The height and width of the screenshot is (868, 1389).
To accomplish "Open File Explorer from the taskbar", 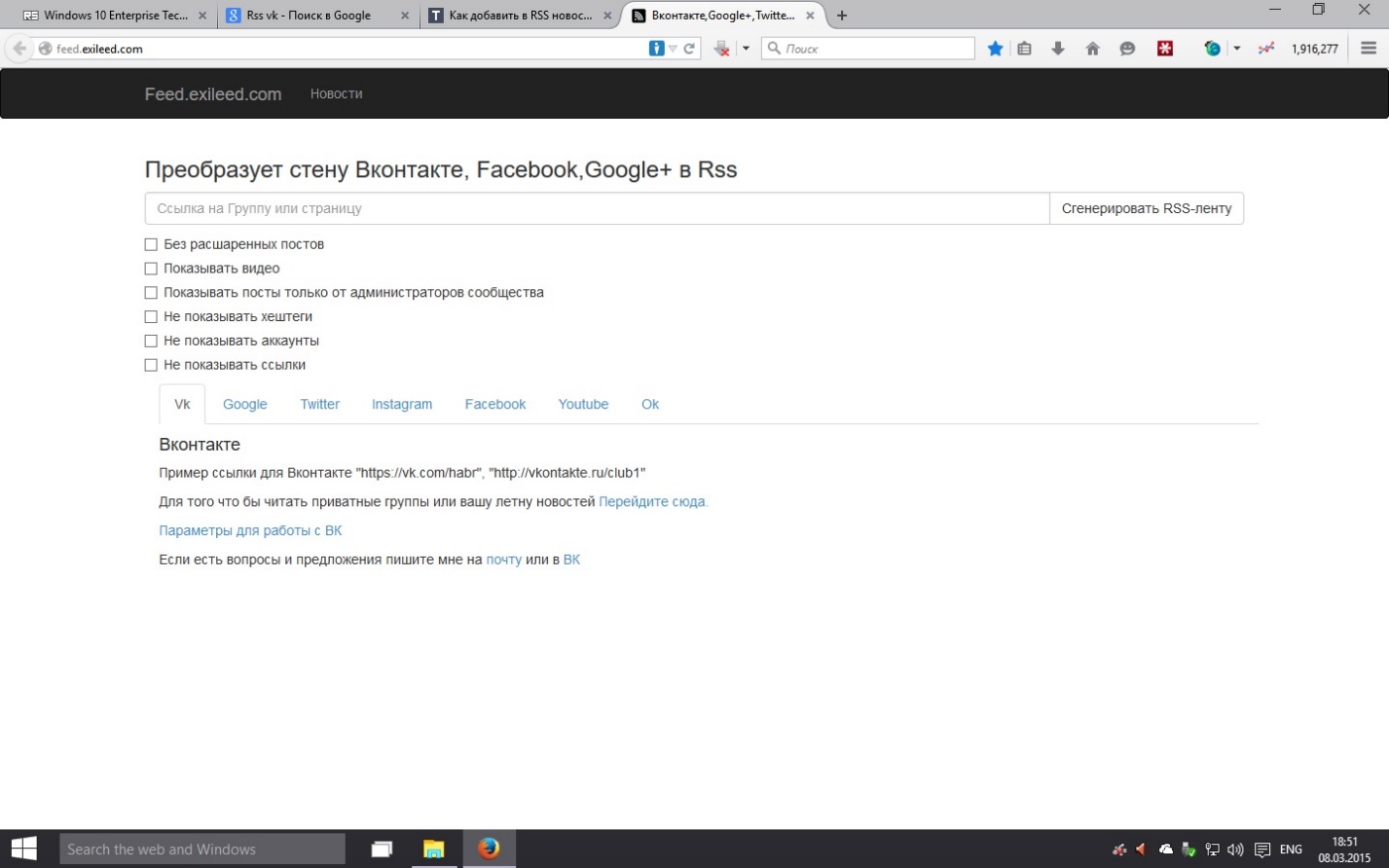I will [434, 849].
